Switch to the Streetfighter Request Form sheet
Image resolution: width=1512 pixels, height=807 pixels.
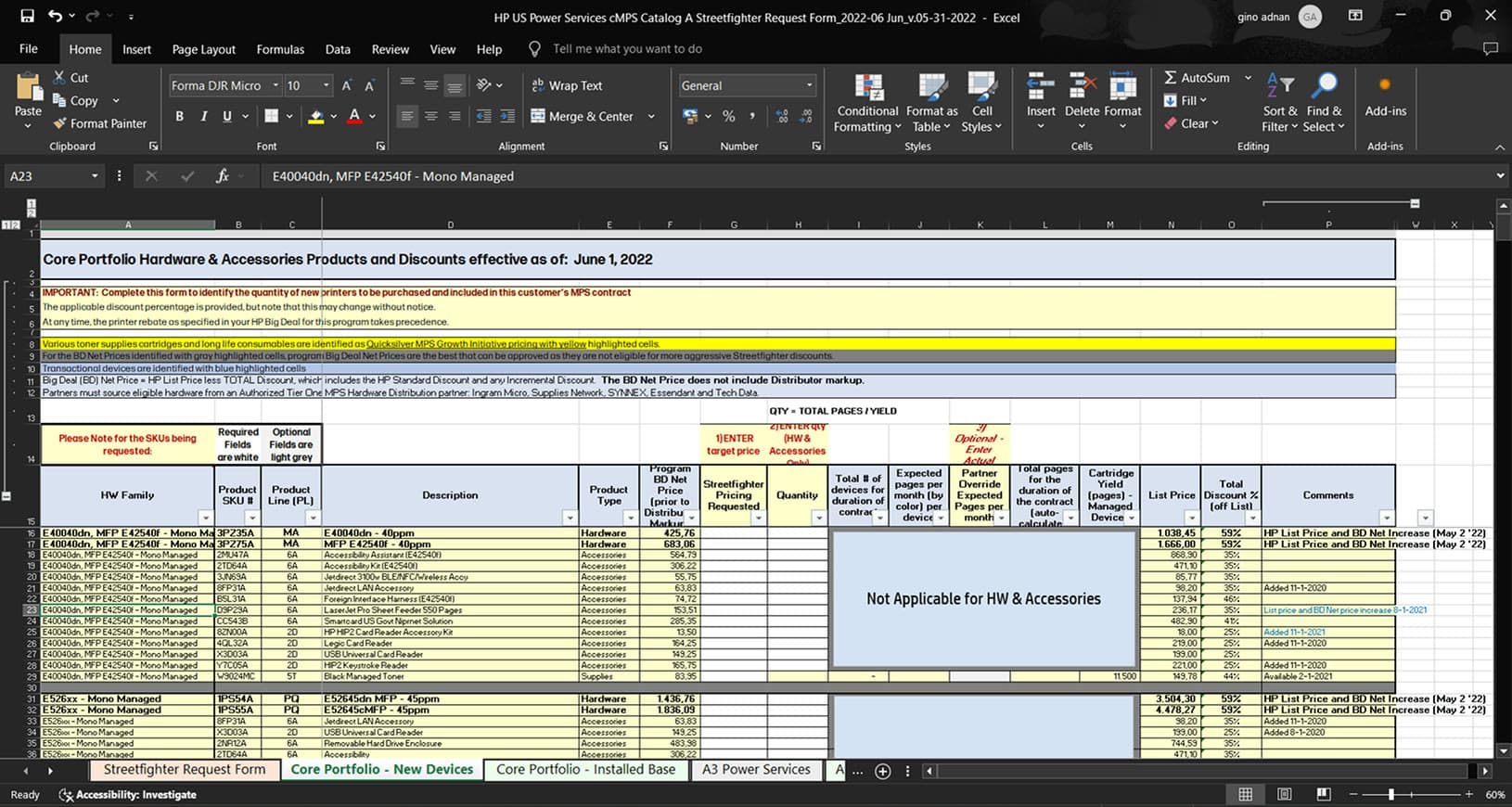click(184, 769)
